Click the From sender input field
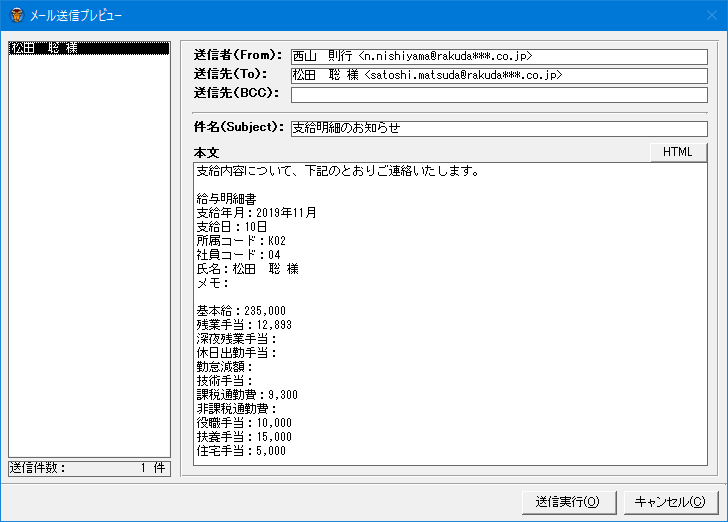The width and height of the screenshot is (728, 522). click(499, 57)
